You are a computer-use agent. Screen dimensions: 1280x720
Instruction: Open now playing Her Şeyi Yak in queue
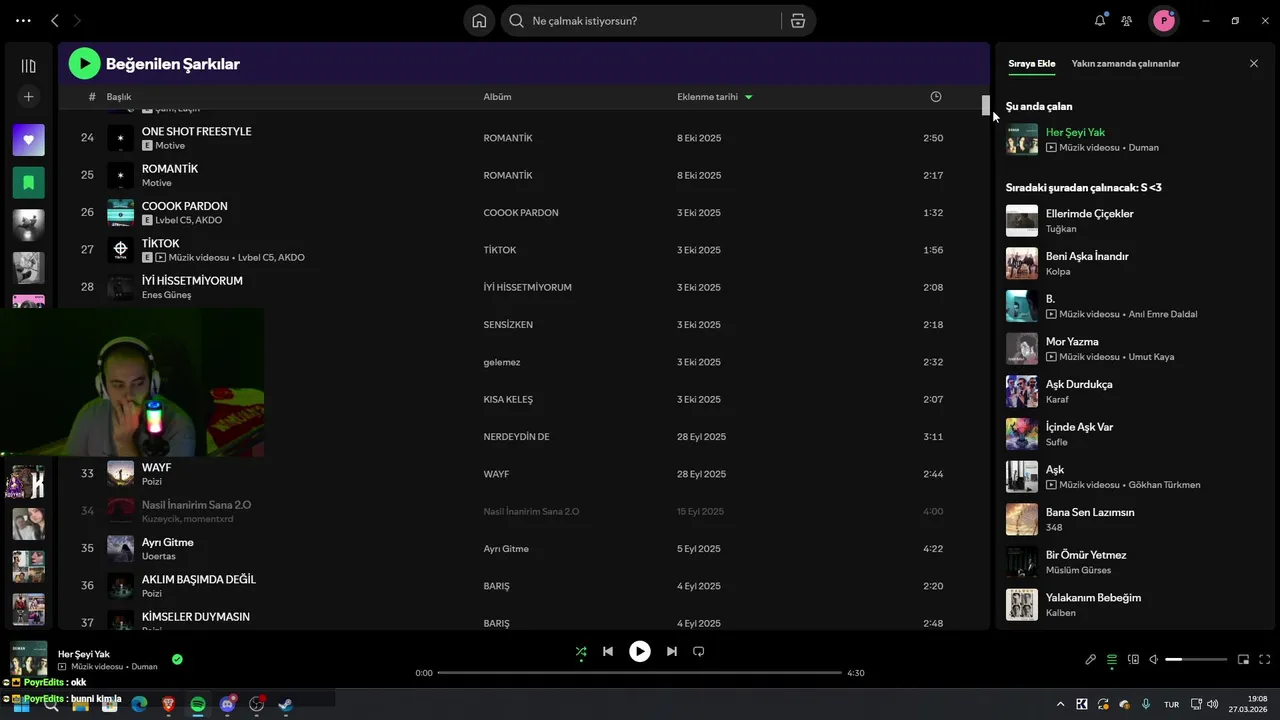pos(1075,131)
